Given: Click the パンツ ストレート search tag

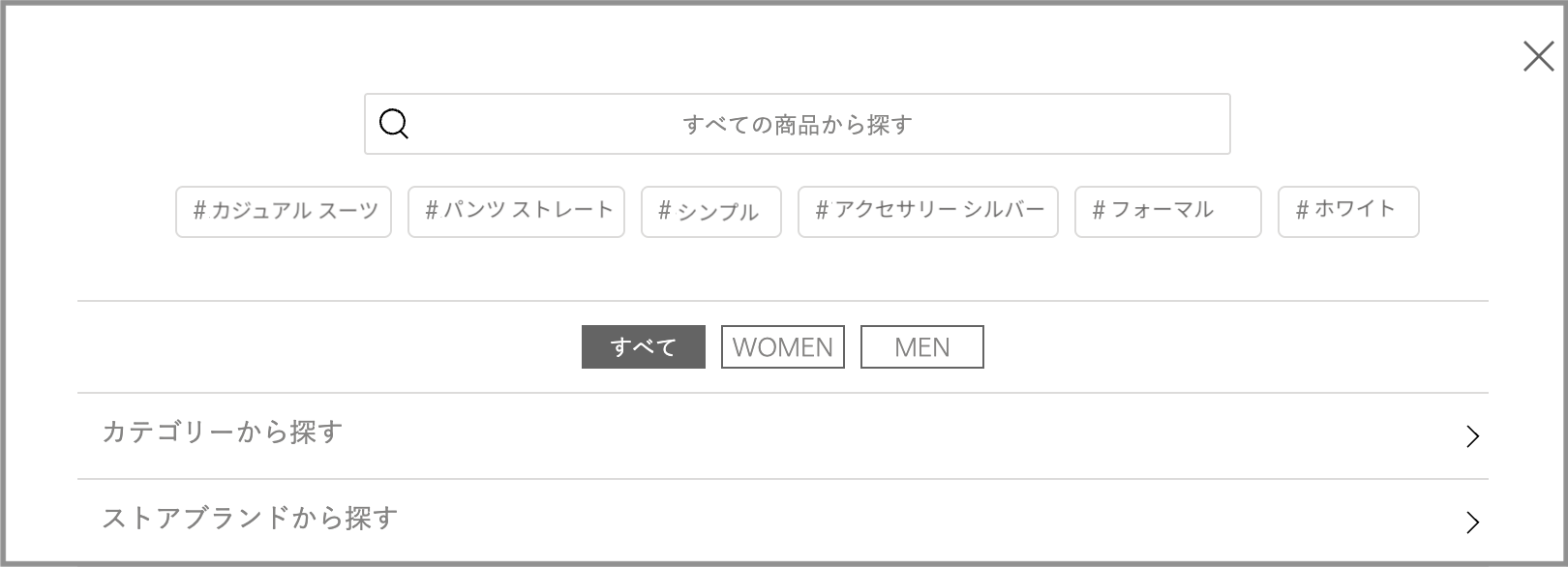Looking at the screenshot, I should 515,210.
